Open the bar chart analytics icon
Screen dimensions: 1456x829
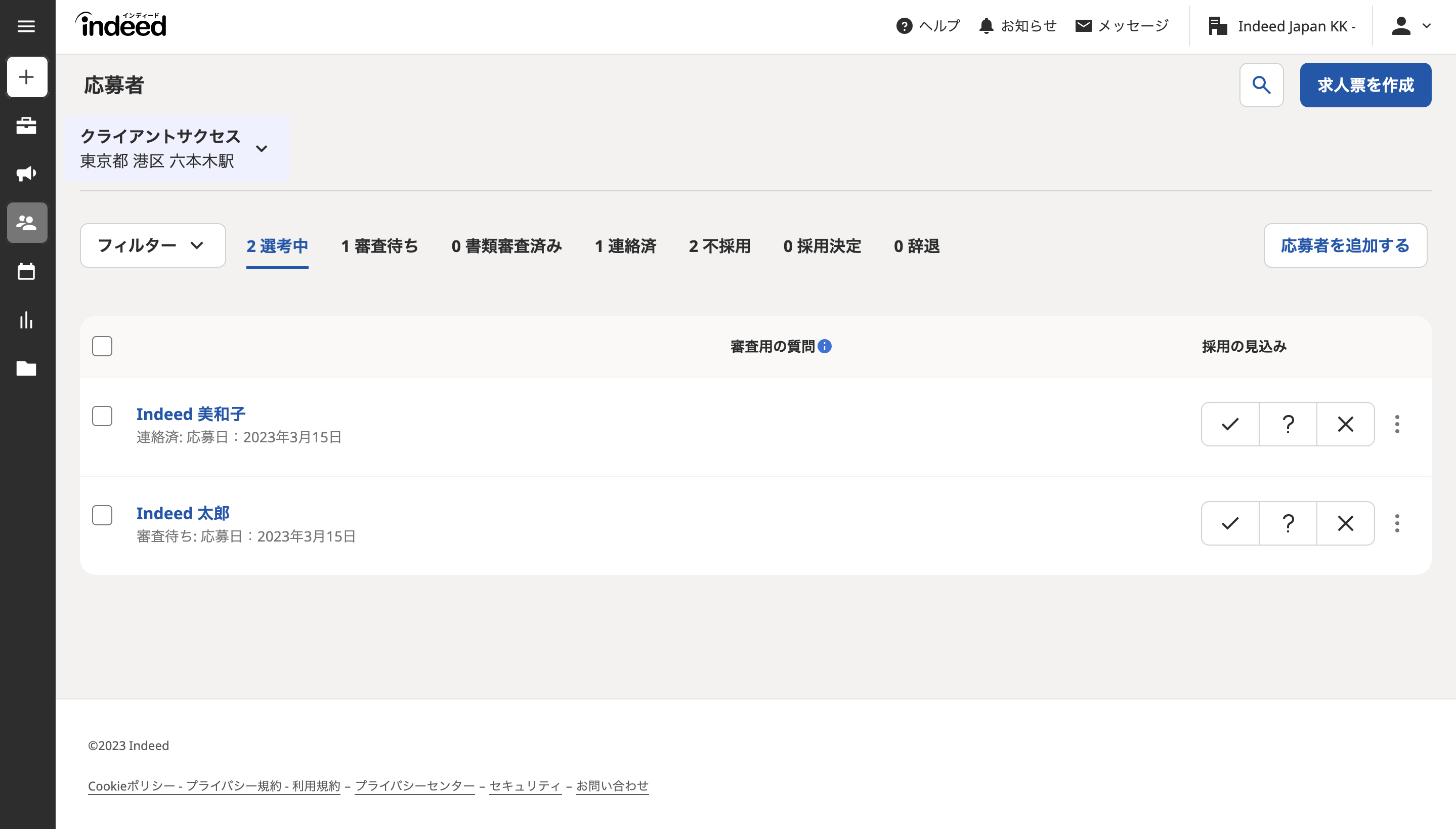click(26, 320)
